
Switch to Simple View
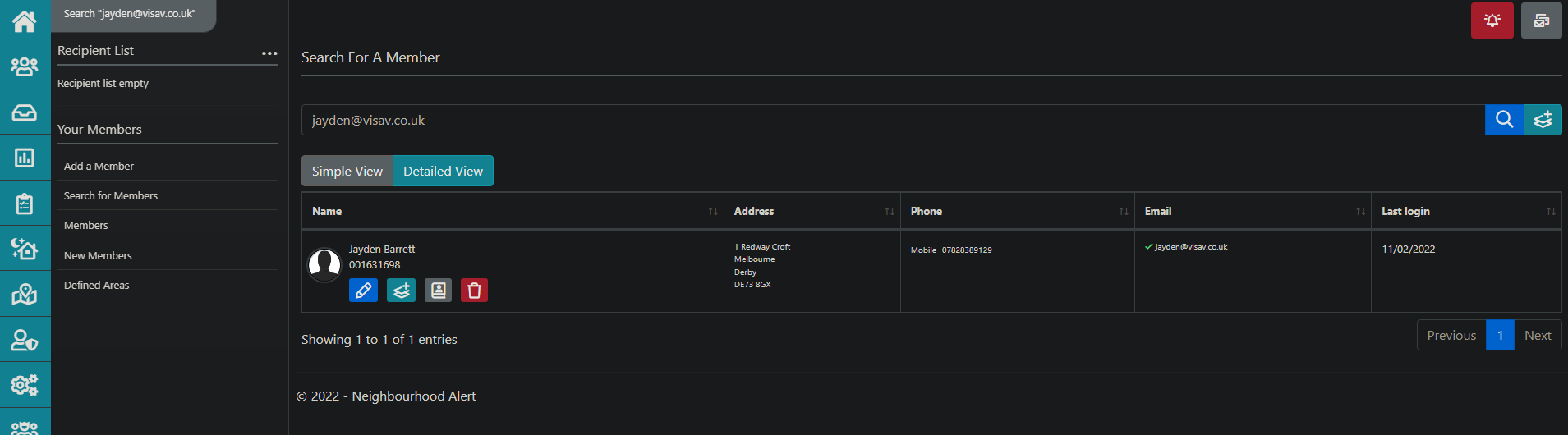pos(347,171)
